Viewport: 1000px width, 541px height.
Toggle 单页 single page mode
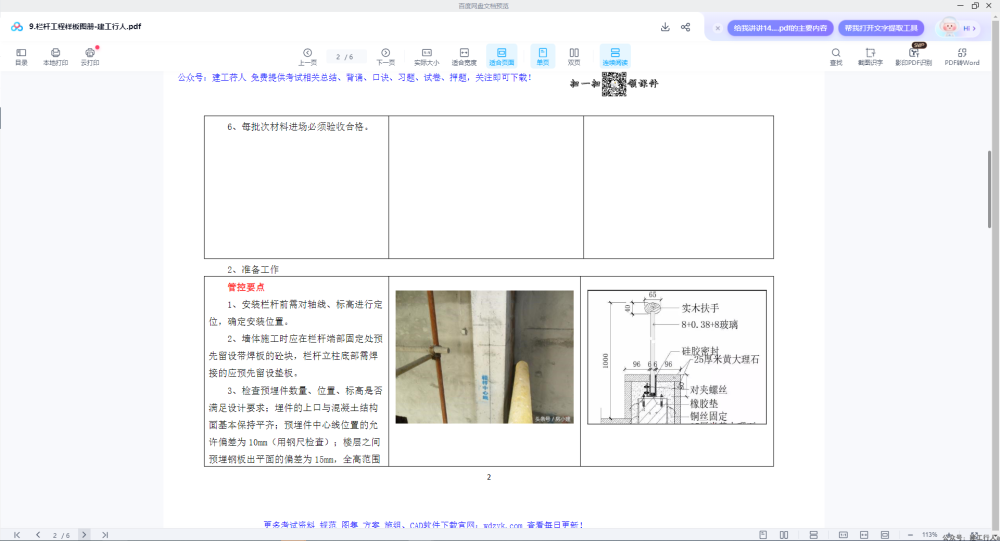543,56
